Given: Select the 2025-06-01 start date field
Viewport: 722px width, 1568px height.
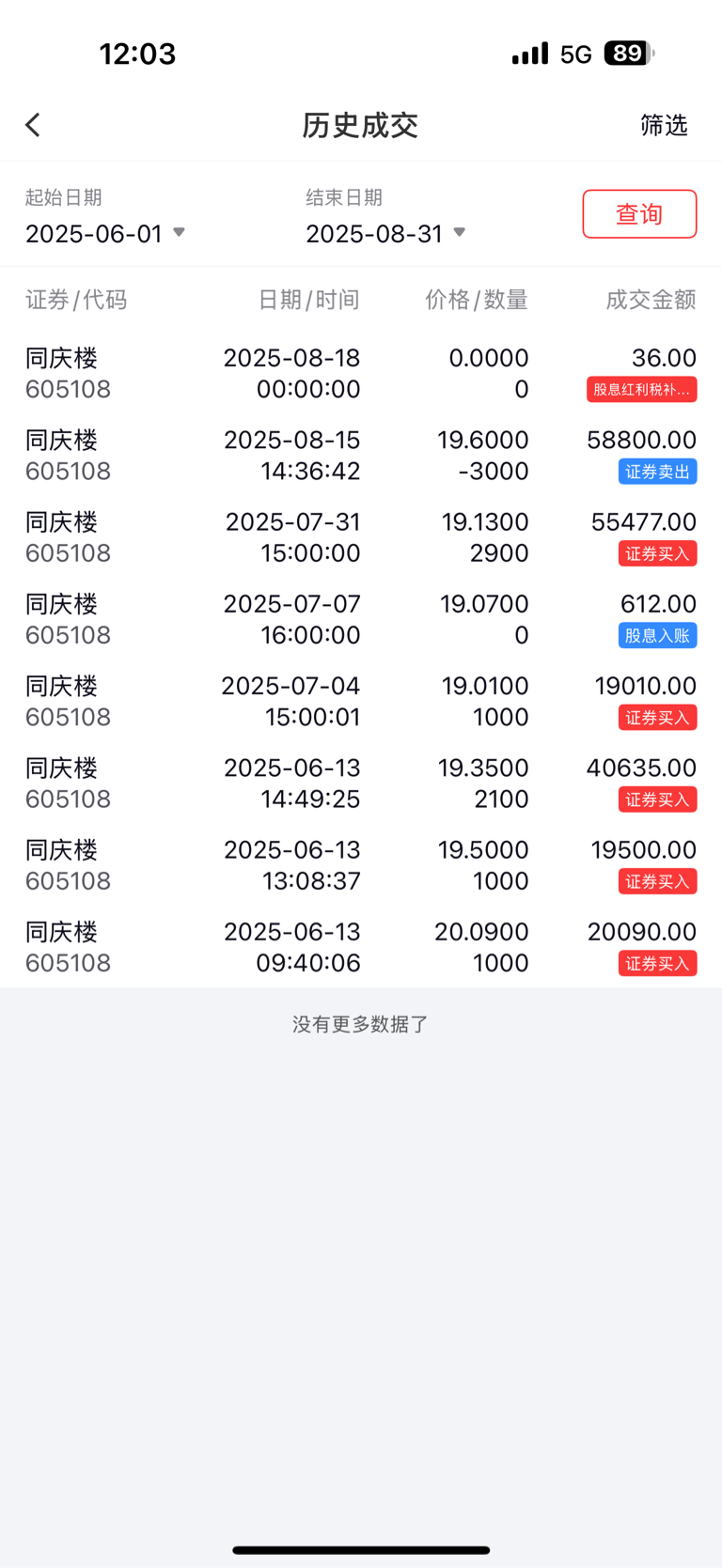Looking at the screenshot, I should [94, 233].
